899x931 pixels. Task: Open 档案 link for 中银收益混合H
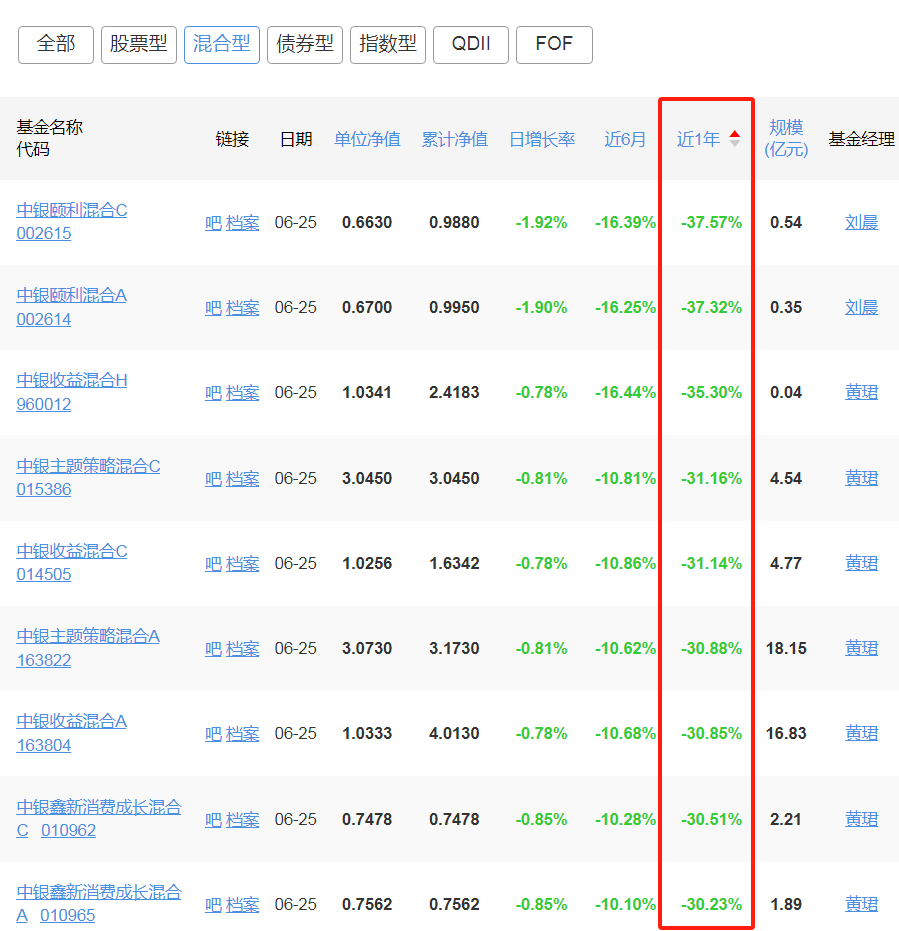click(x=243, y=392)
